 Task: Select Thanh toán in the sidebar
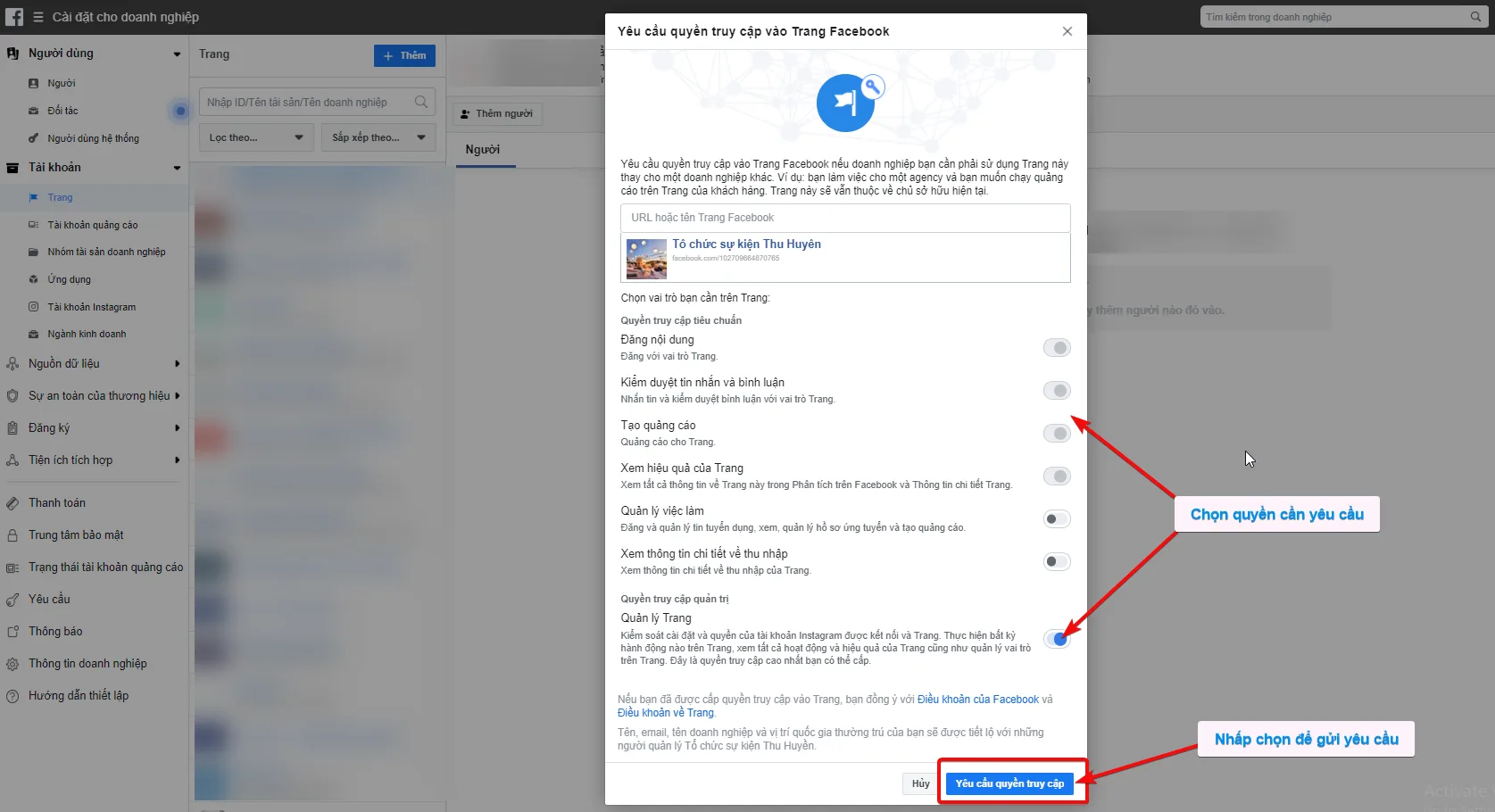(57, 502)
